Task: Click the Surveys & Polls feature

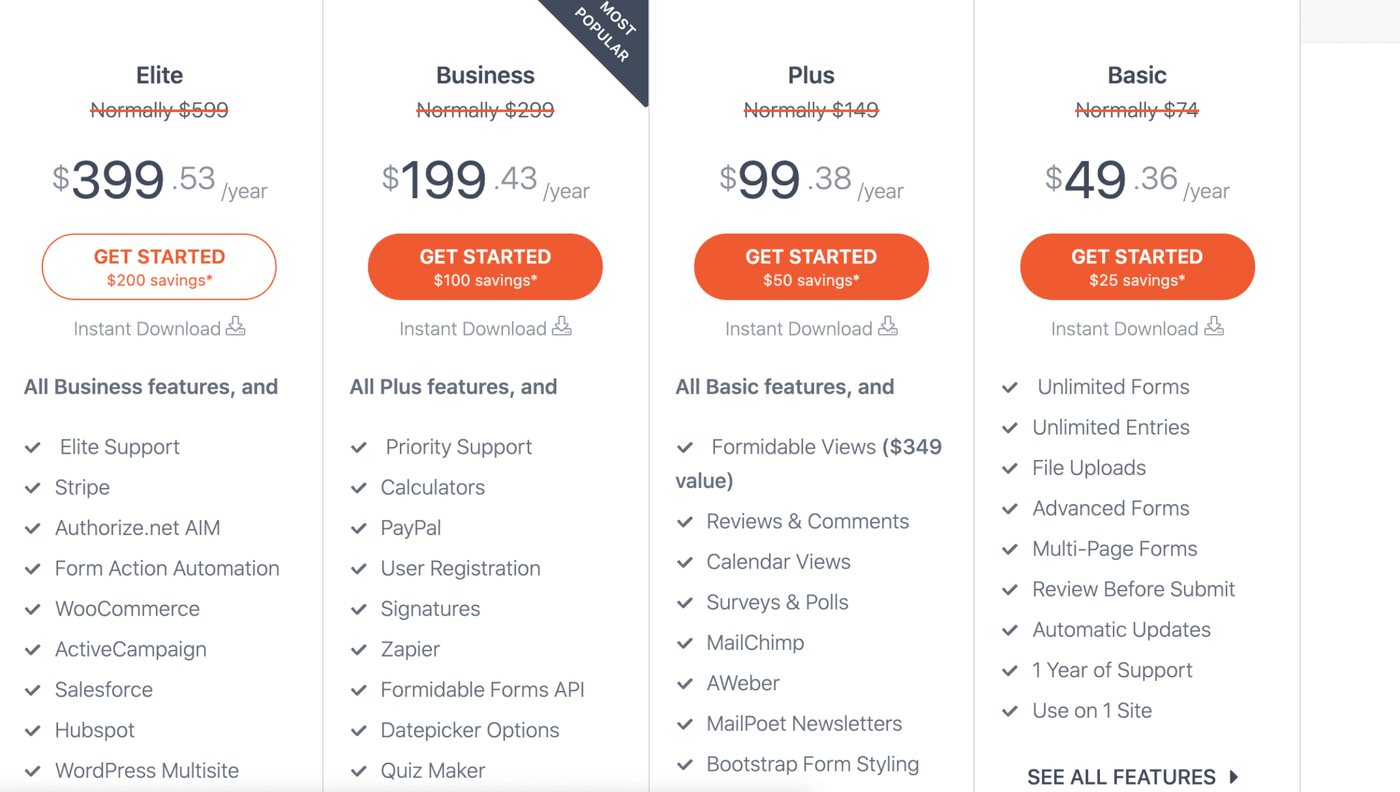Action: tap(777, 602)
